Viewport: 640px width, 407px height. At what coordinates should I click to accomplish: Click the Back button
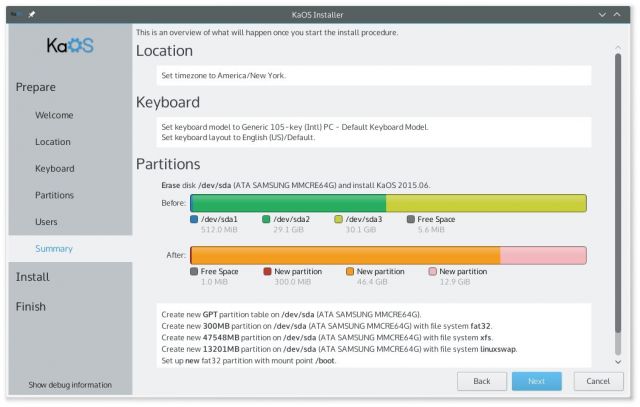(482, 381)
